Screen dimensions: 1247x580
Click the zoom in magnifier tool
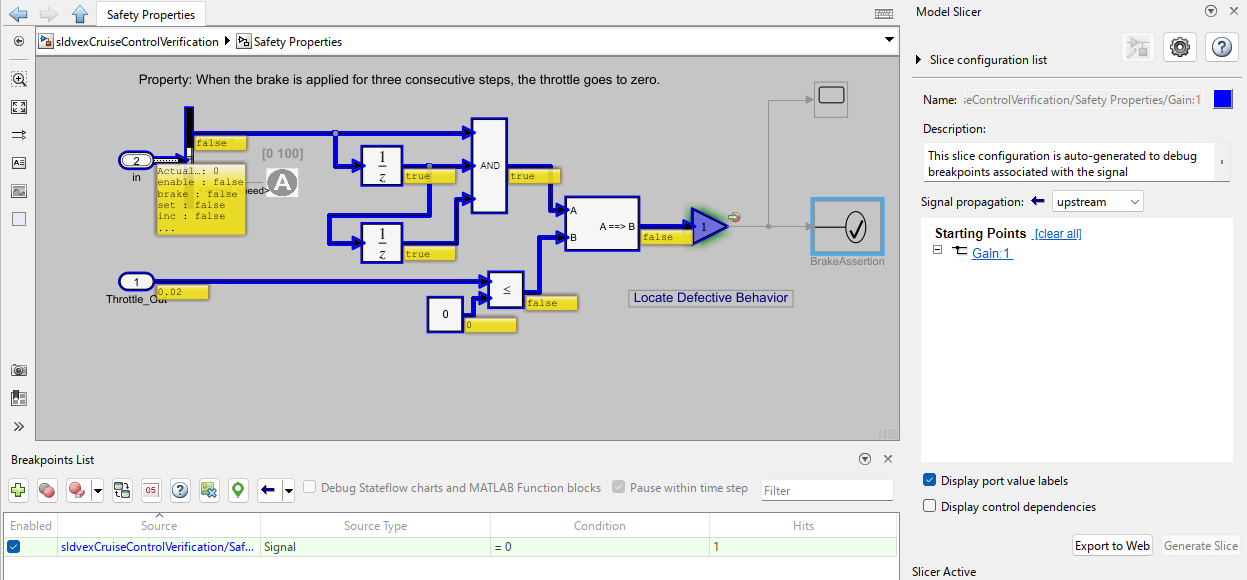pos(19,79)
